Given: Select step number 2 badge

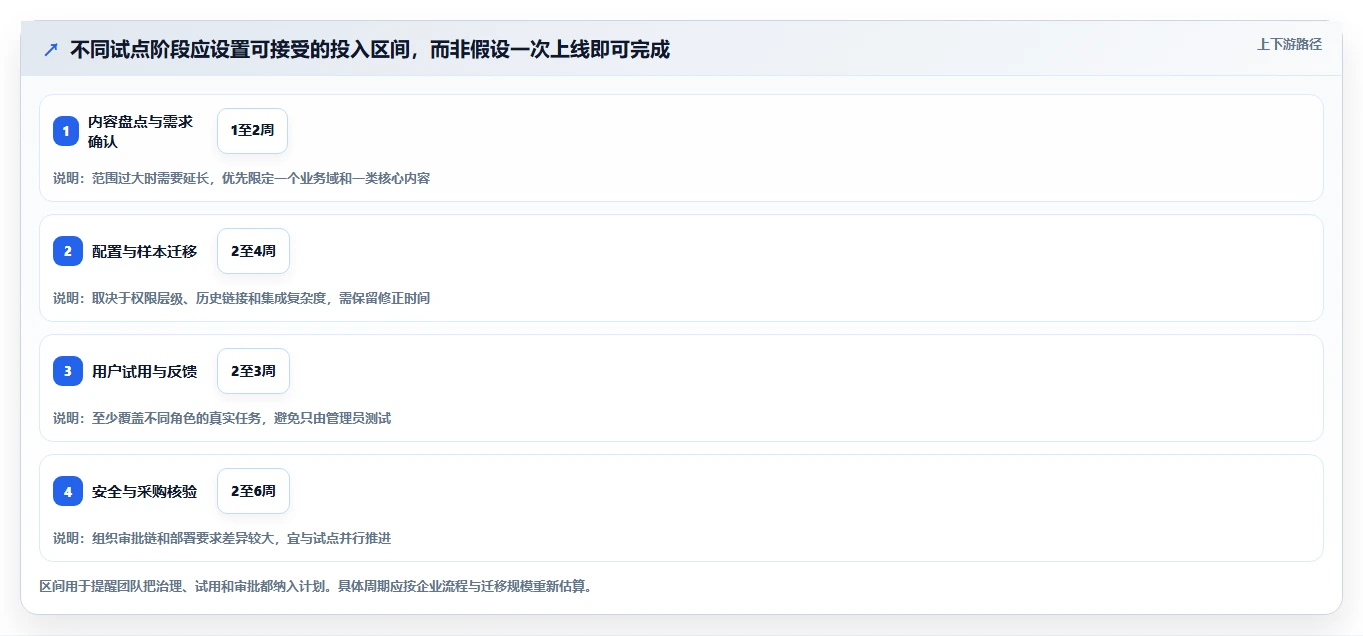Looking at the screenshot, I should click(x=68, y=251).
